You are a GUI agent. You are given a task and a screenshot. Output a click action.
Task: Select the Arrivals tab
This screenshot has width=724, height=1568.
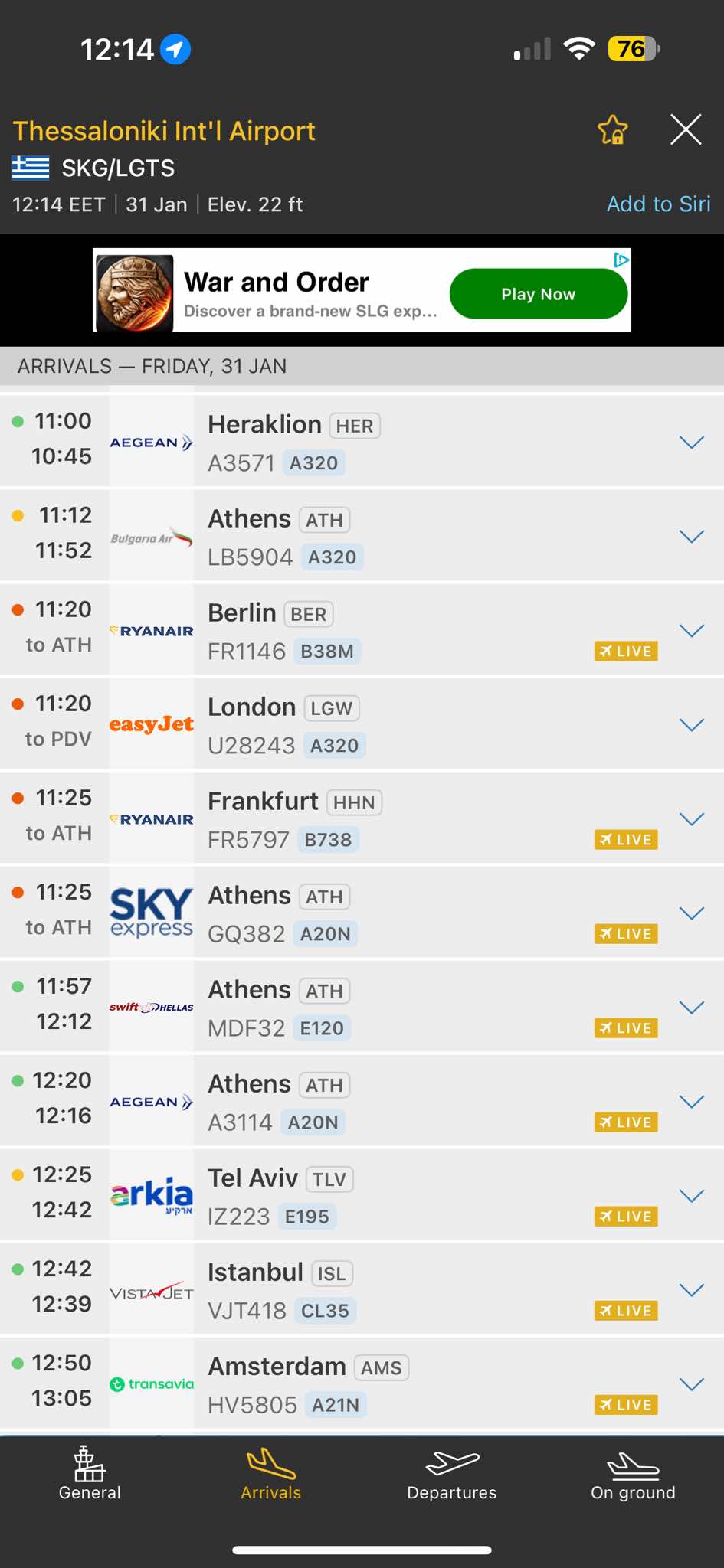[x=270, y=1473]
